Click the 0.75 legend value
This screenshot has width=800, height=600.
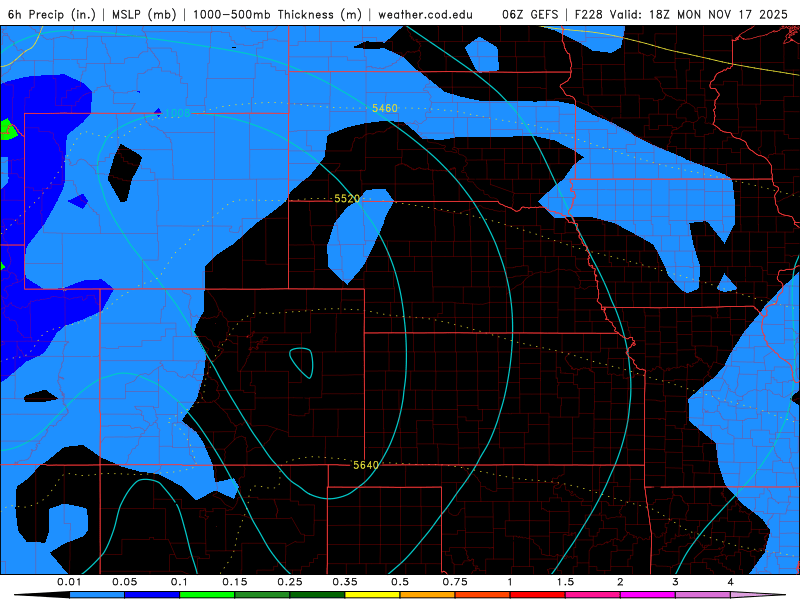455,582
